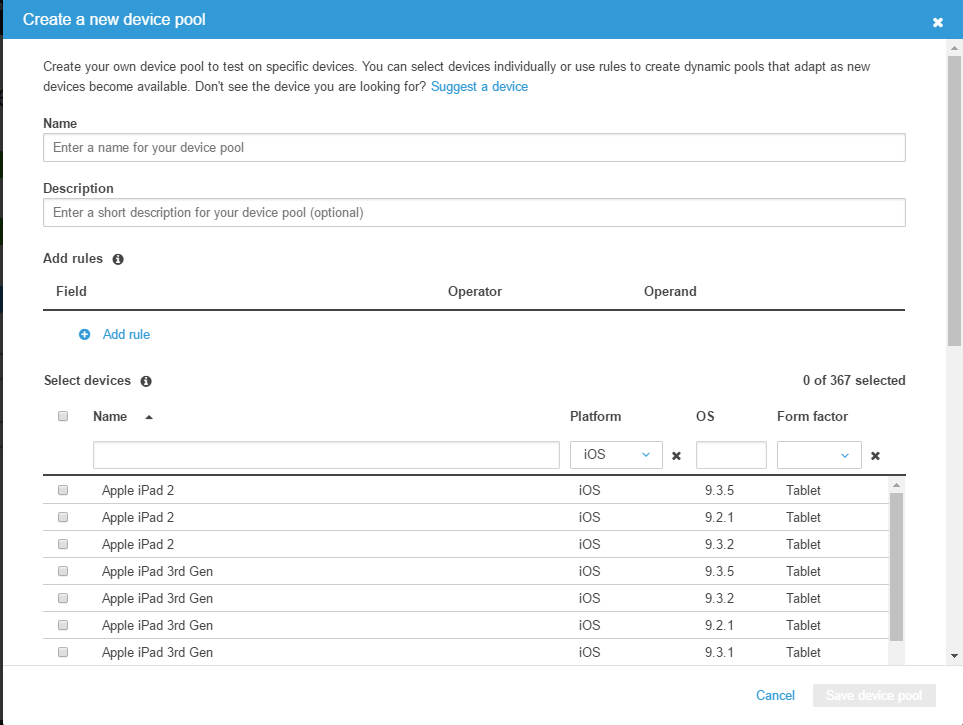Focus the device pool Name input field
This screenshot has height=725, width=963.
474,148
